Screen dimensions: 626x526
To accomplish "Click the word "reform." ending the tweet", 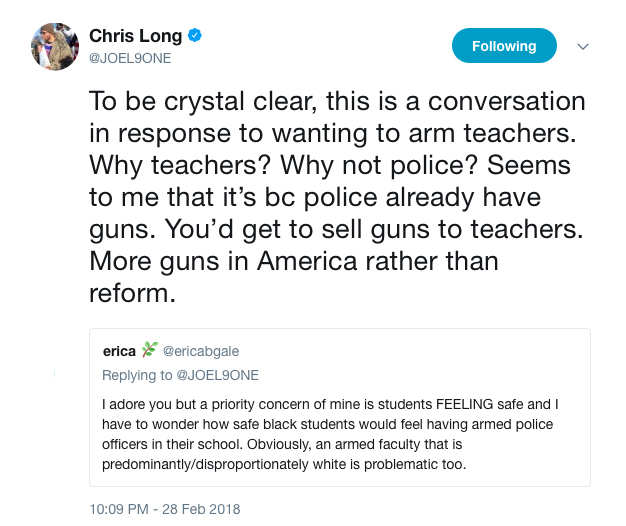I will tap(131, 294).
